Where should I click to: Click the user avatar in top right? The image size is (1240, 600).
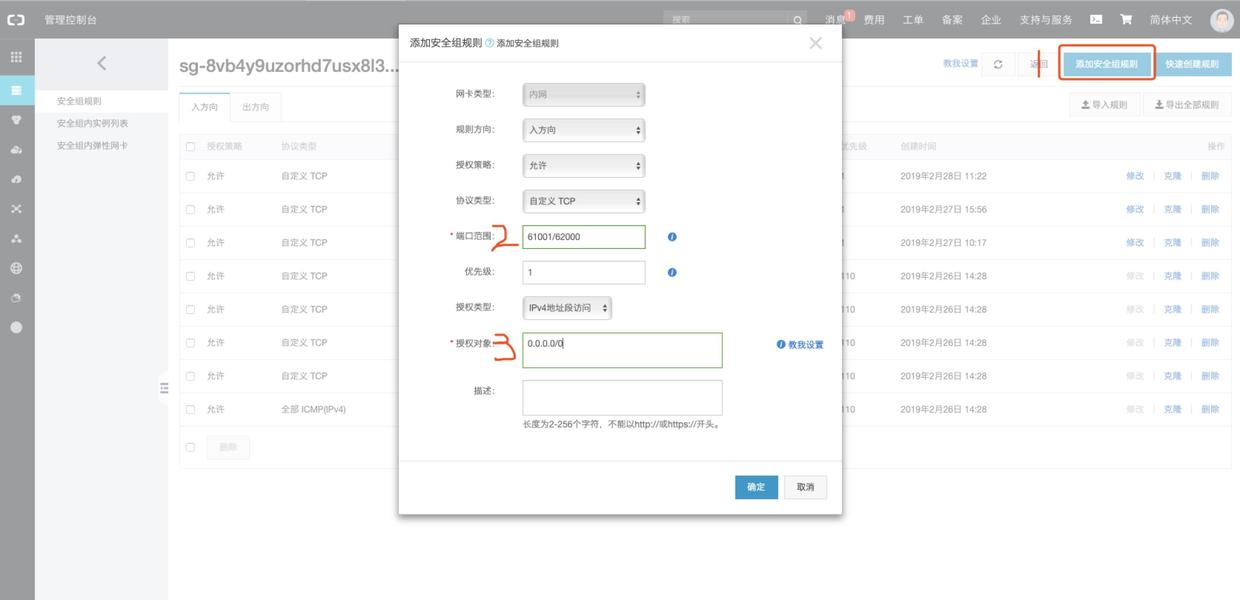1222,19
